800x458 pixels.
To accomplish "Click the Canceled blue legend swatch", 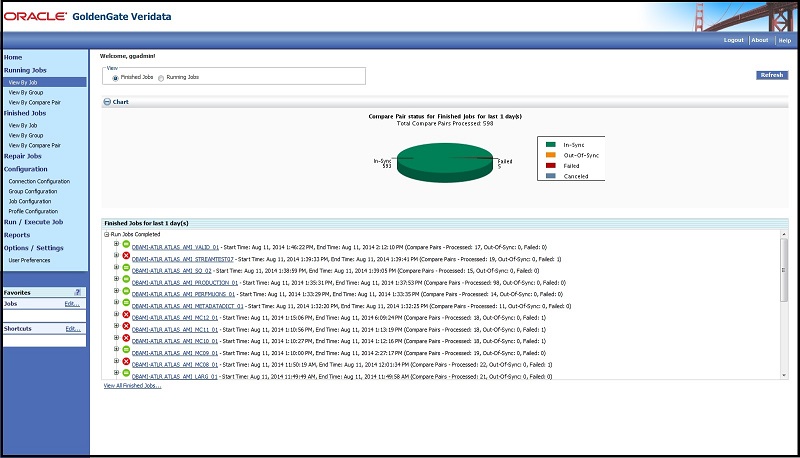I will click(551, 176).
